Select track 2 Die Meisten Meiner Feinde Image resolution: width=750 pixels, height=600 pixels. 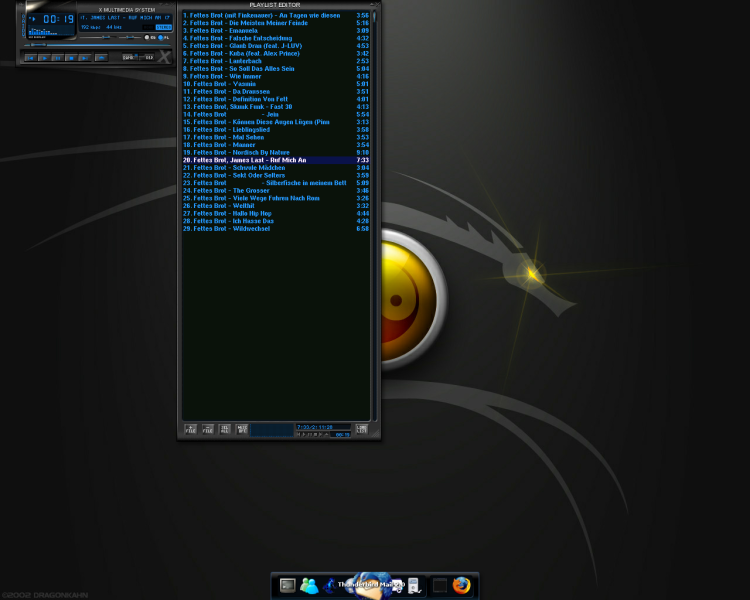coord(276,23)
